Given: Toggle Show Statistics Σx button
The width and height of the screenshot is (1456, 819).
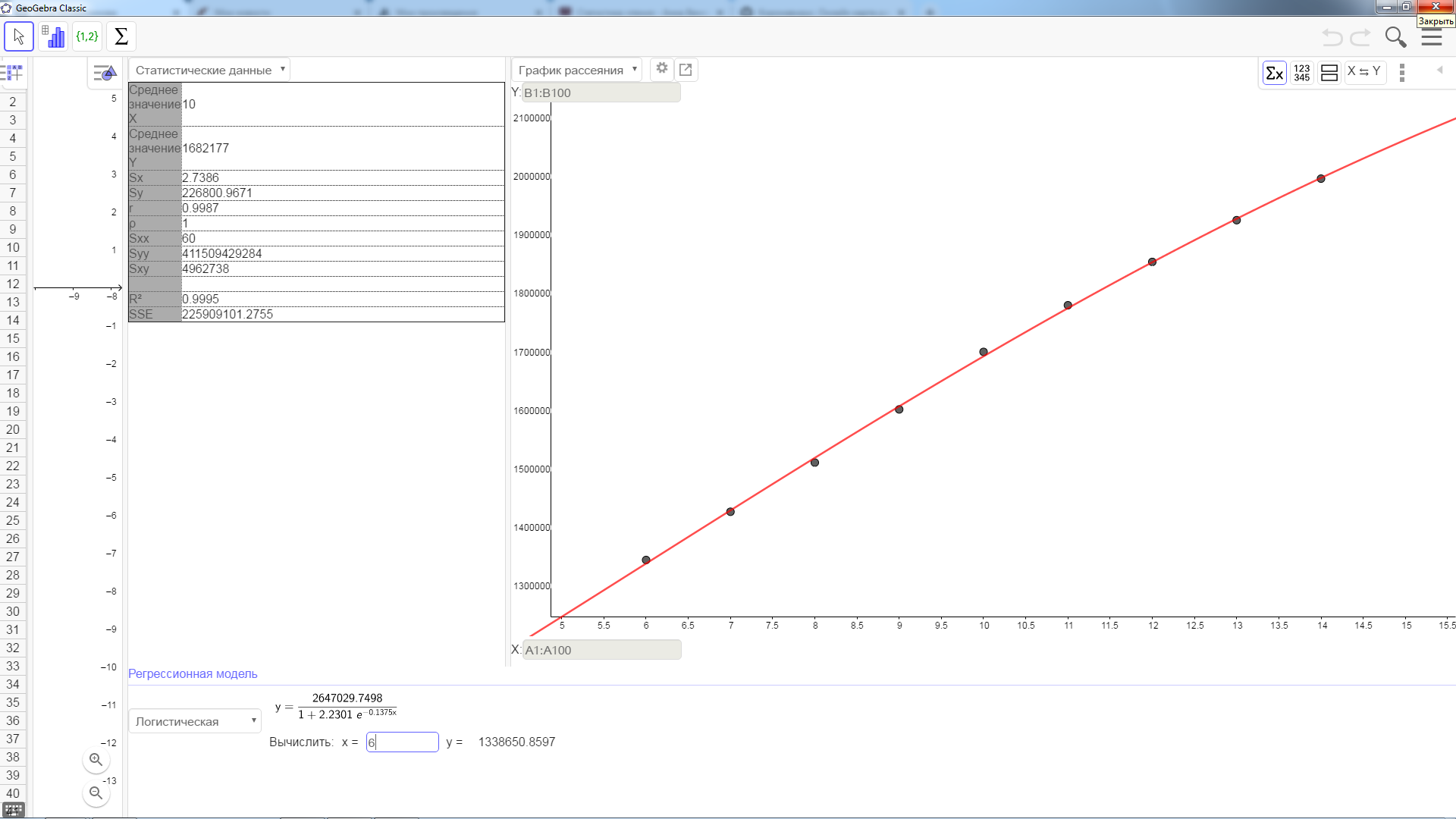Looking at the screenshot, I should pos(1274,73).
